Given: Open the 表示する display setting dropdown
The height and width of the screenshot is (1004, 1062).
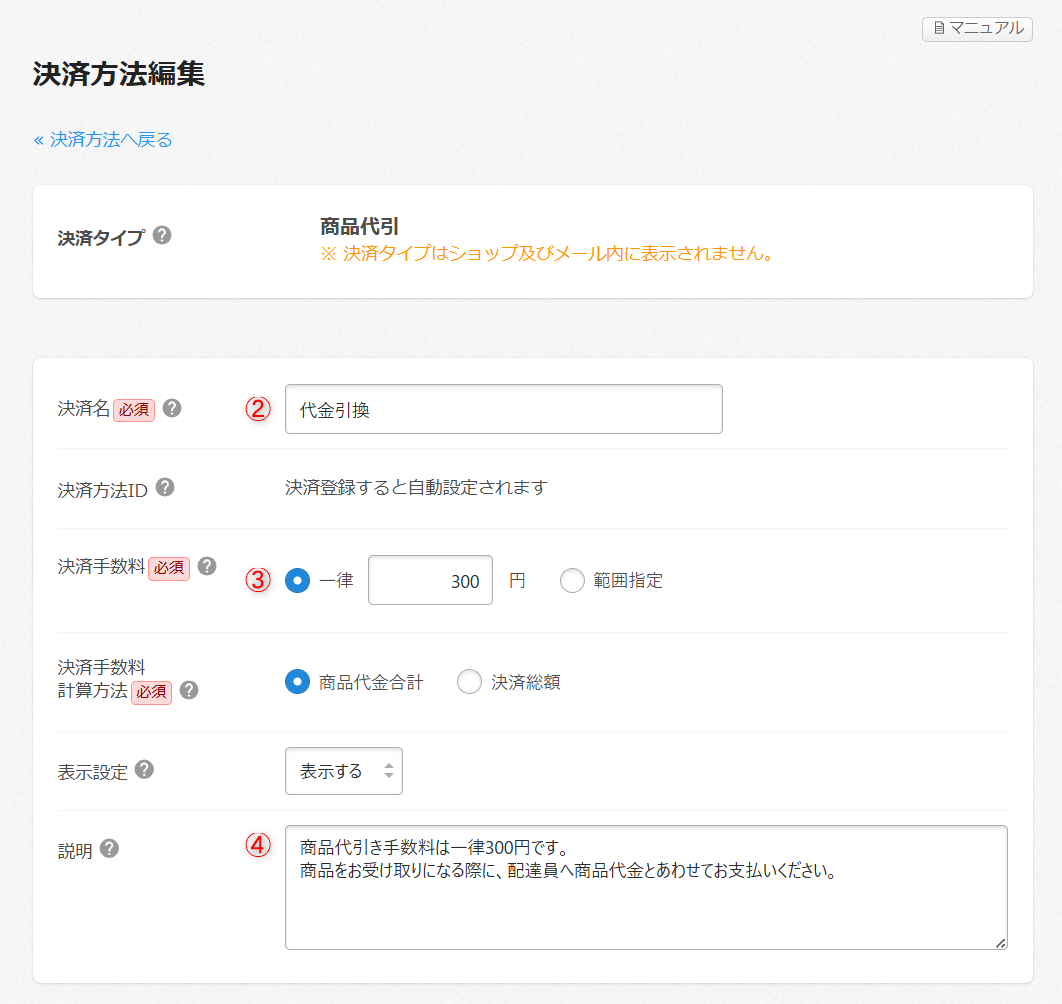Looking at the screenshot, I should (344, 771).
